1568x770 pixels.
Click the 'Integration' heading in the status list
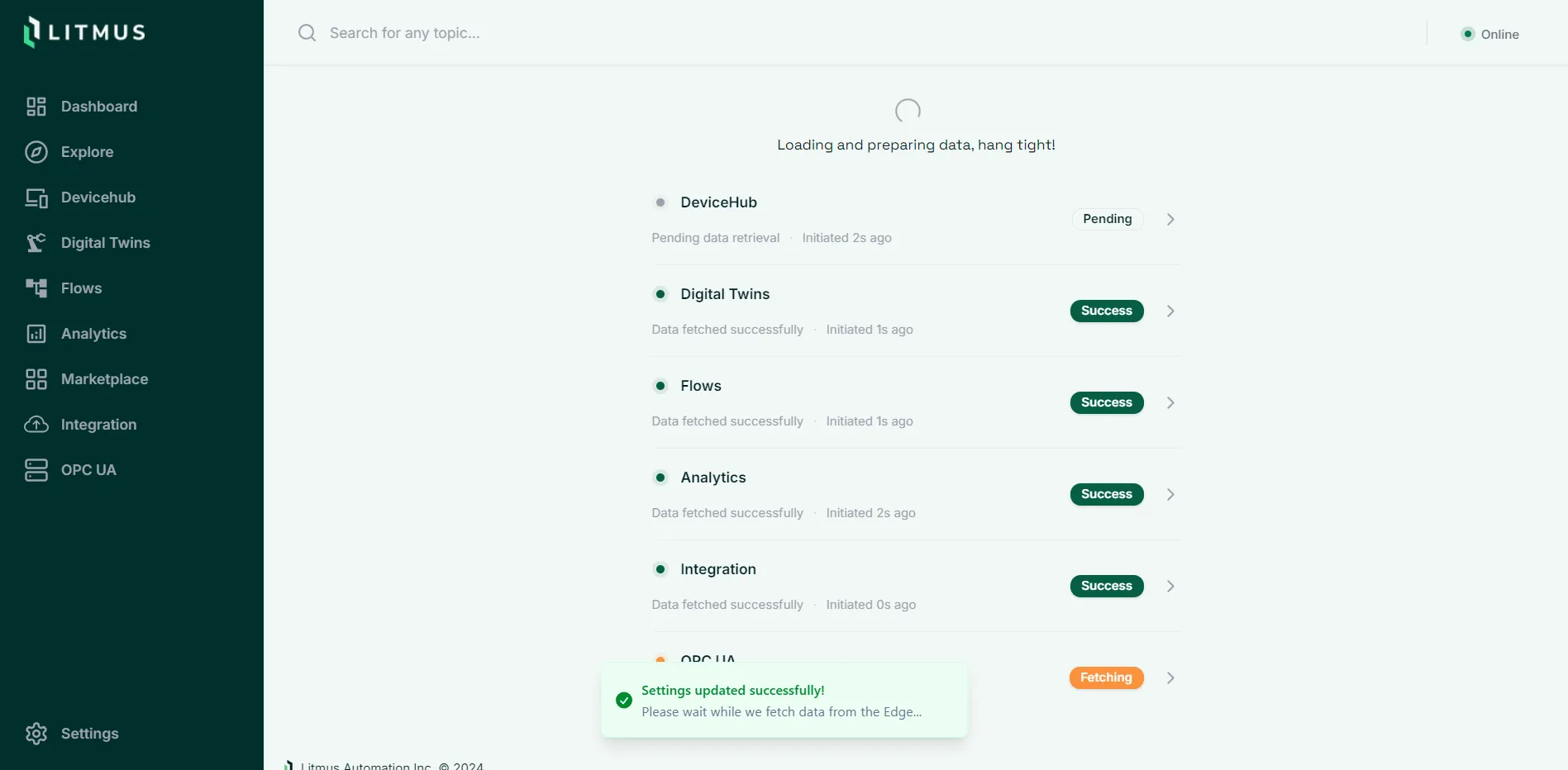pyautogui.click(x=718, y=569)
